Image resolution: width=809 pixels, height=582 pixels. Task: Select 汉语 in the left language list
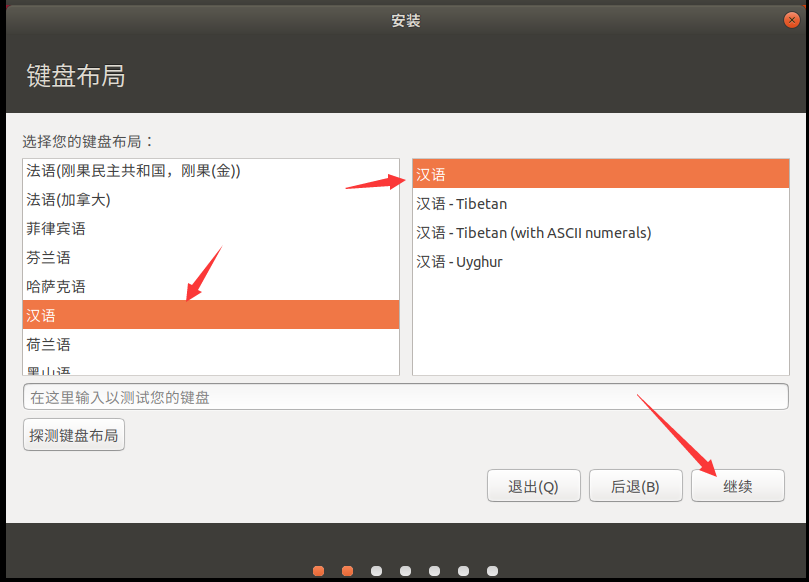click(x=211, y=315)
